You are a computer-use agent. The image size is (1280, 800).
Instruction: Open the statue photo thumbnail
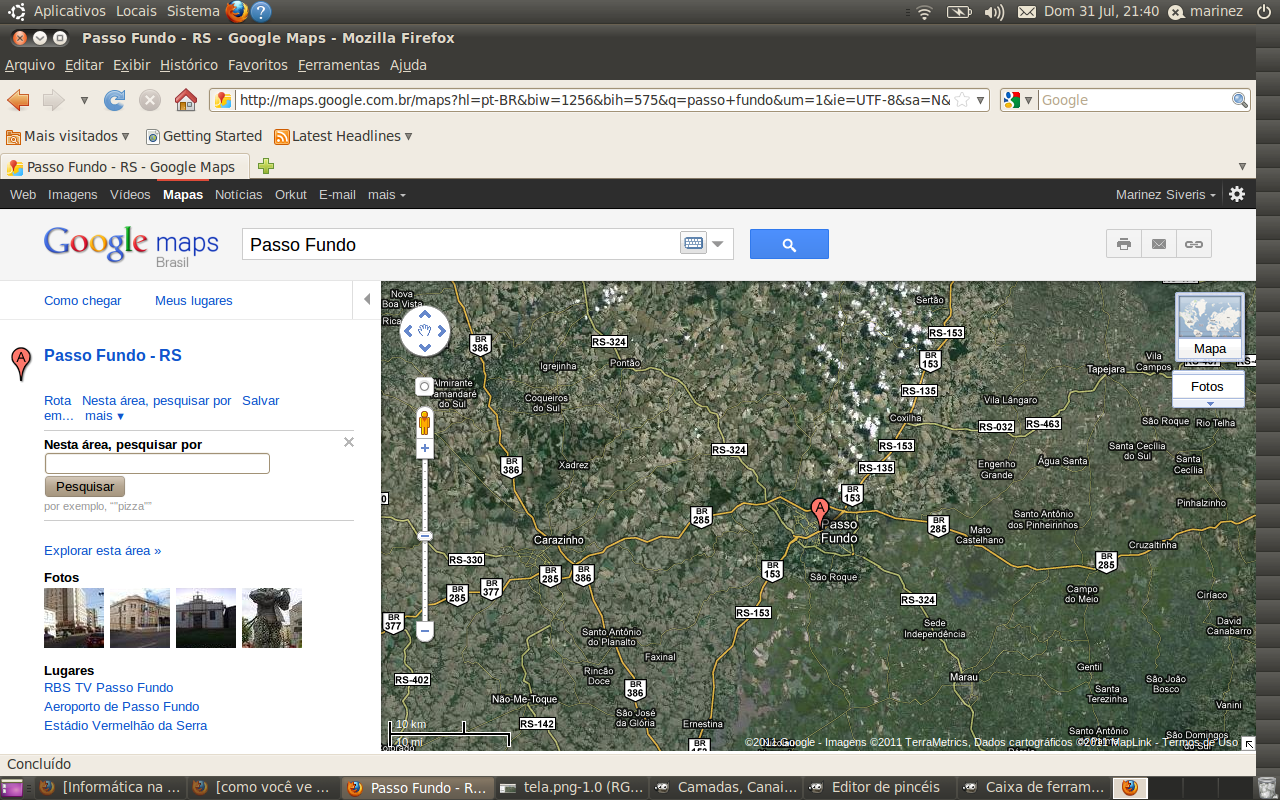[x=272, y=618]
